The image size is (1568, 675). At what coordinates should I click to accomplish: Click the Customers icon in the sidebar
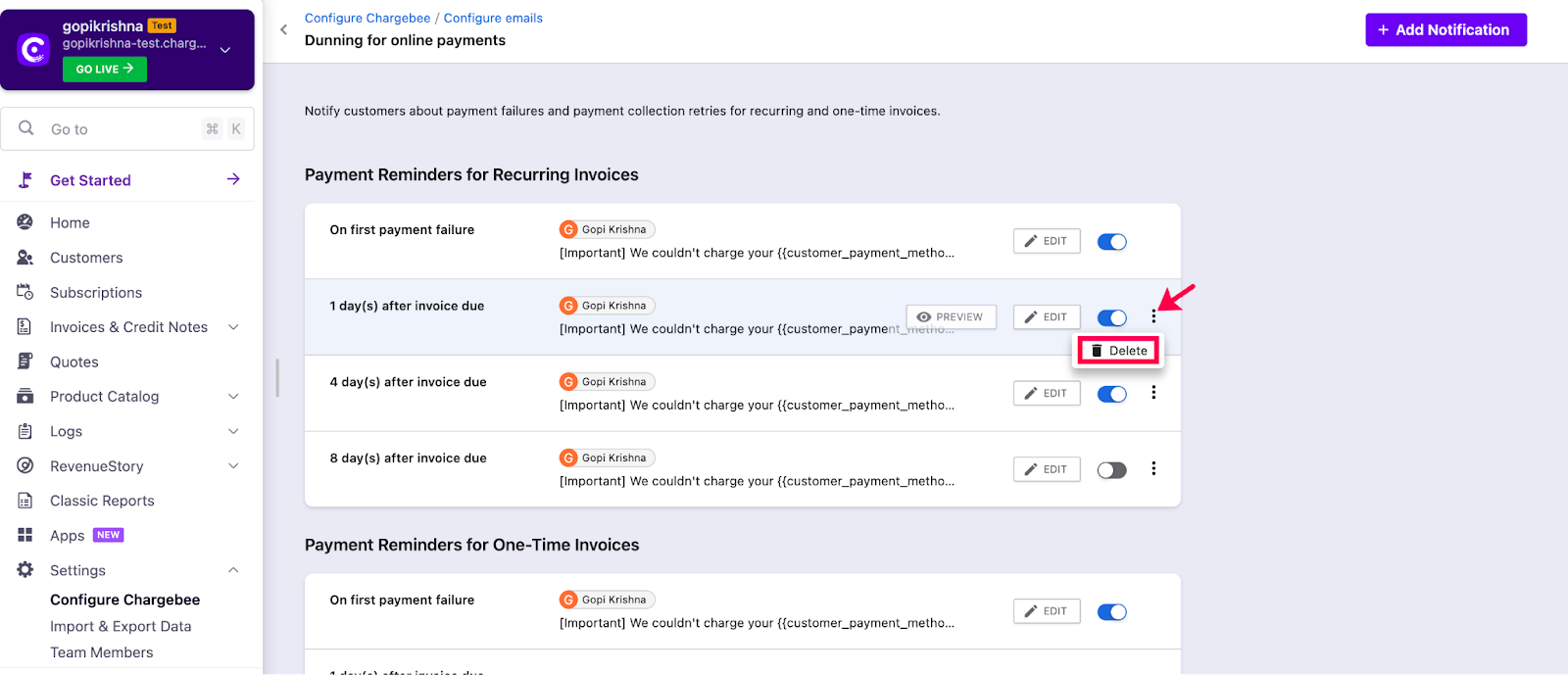pyautogui.click(x=25, y=258)
